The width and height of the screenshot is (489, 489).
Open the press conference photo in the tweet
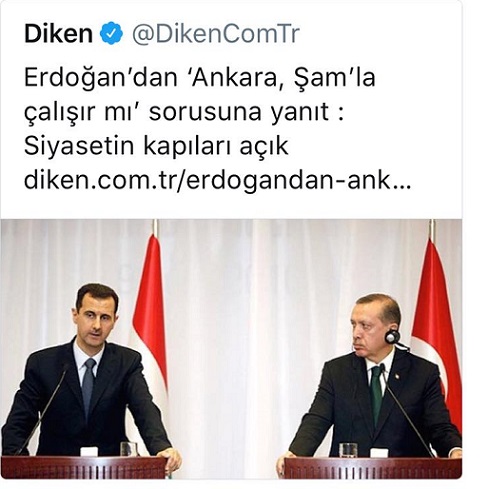[x=231, y=349]
